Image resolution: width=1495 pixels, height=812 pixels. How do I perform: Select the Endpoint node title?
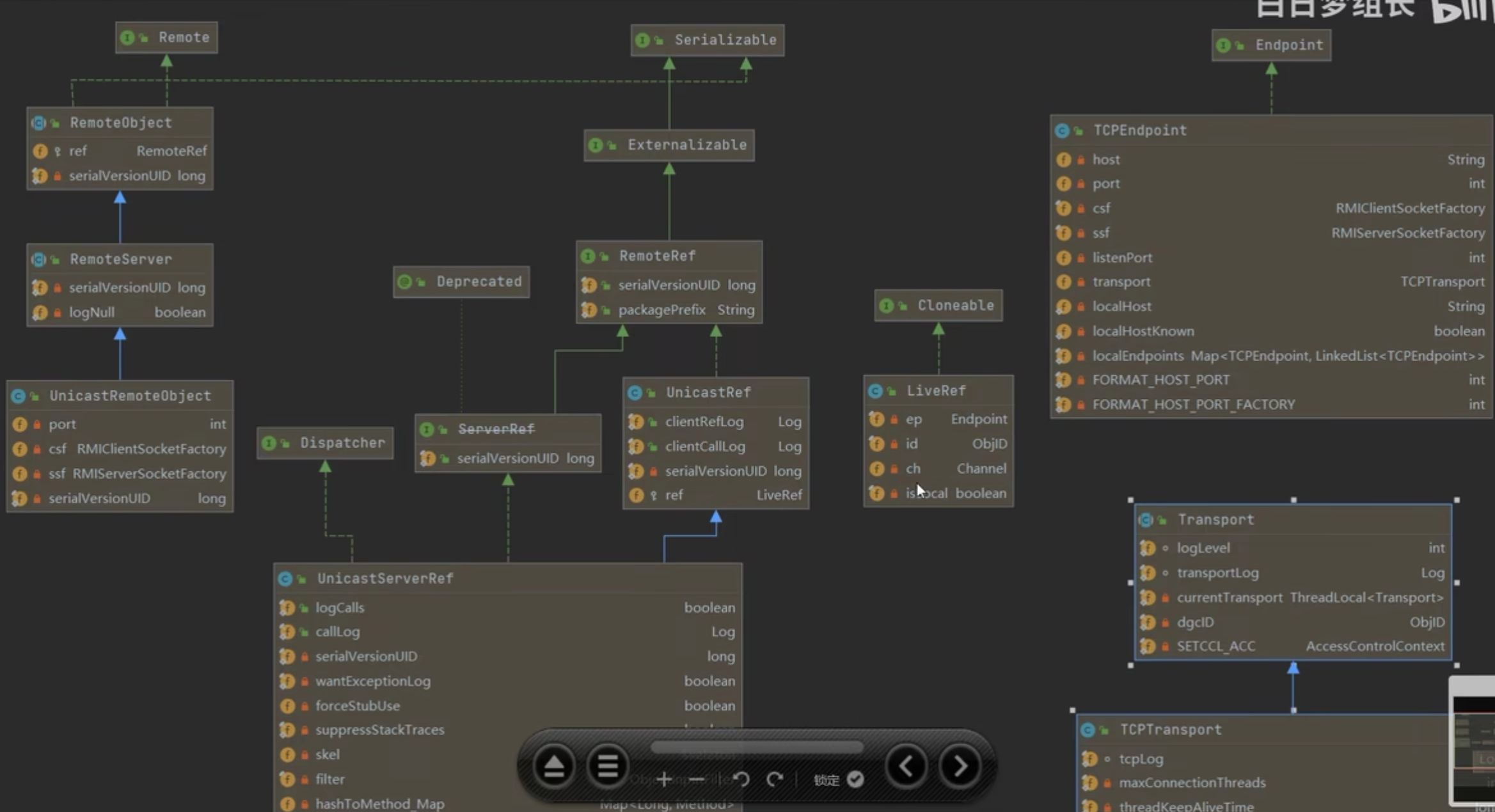(x=1289, y=45)
